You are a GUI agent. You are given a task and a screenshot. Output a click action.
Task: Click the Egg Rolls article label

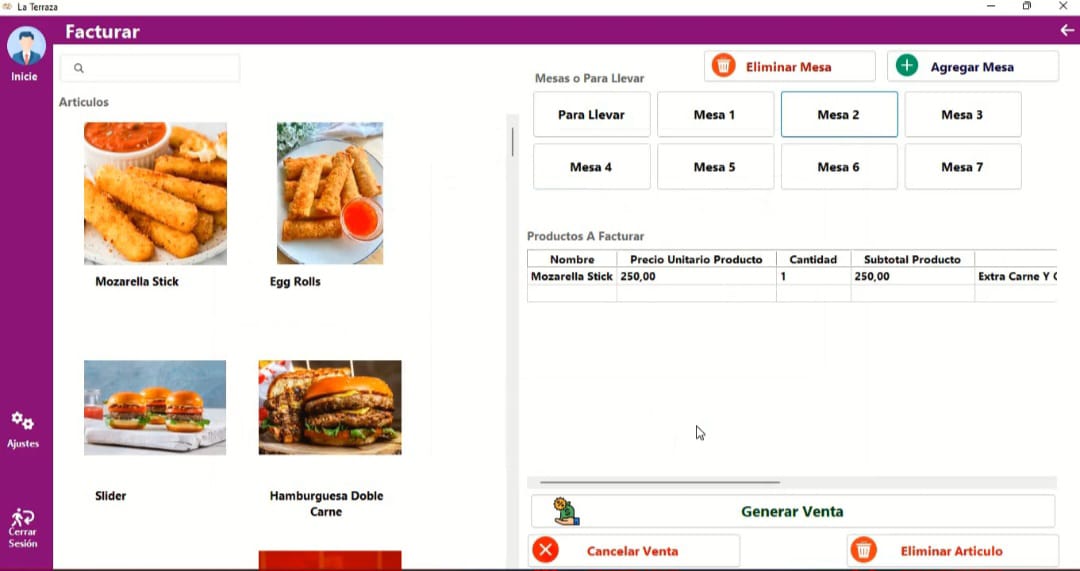pyautogui.click(x=295, y=282)
